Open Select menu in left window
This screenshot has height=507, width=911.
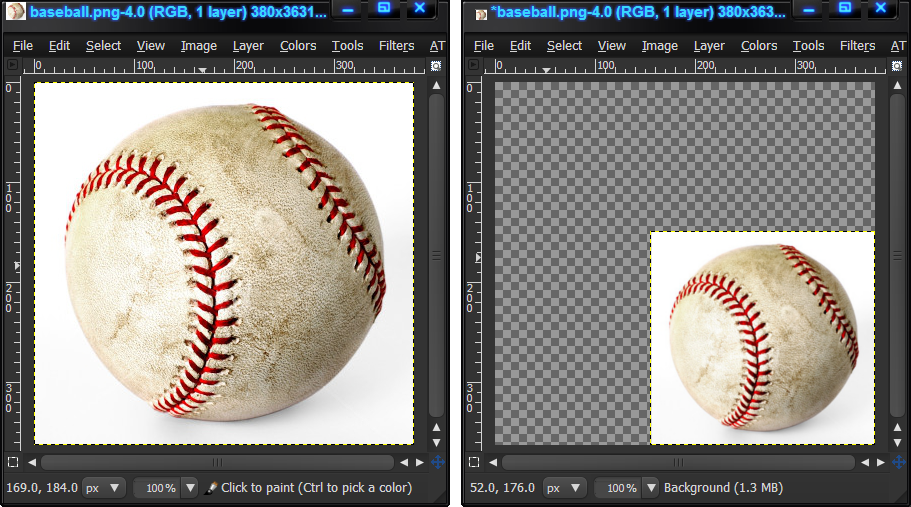point(103,46)
